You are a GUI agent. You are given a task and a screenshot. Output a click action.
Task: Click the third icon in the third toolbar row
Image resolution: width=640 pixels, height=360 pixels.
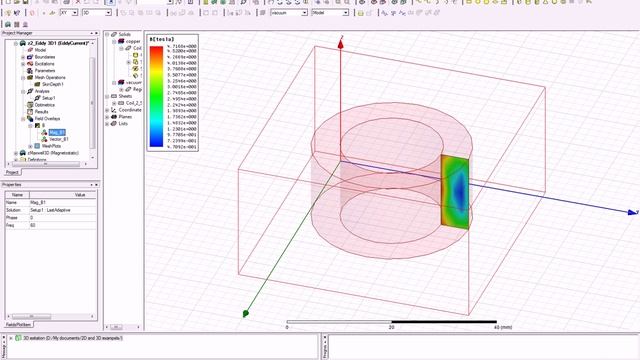[x=25, y=24]
